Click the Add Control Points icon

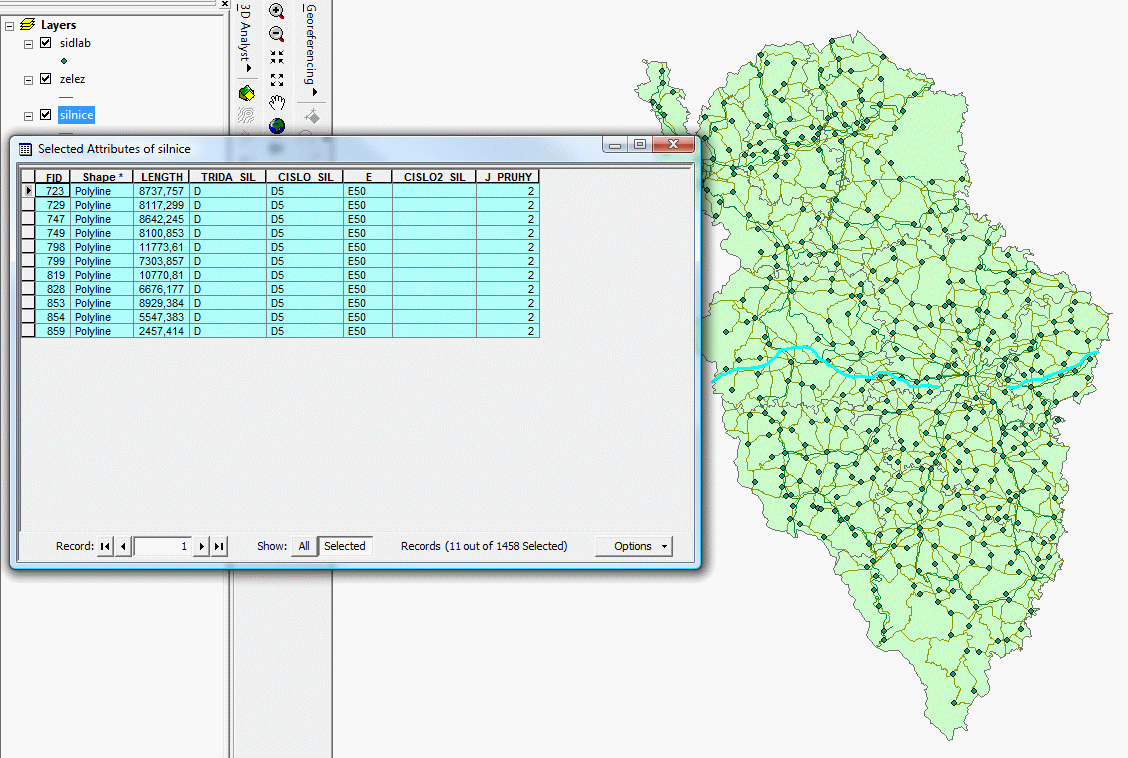coord(311,116)
